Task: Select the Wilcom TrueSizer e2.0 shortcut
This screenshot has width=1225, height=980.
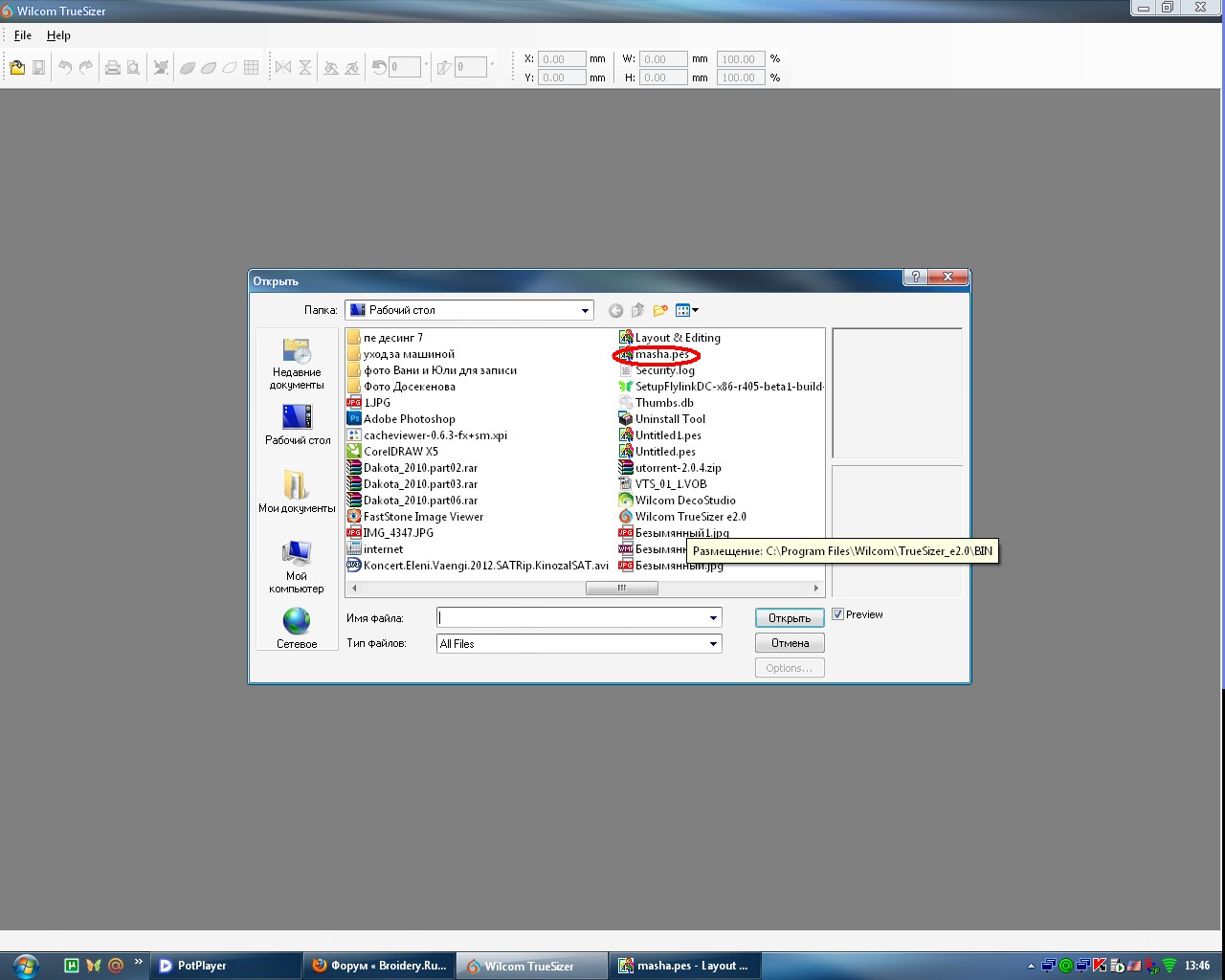Action: (x=682, y=517)
